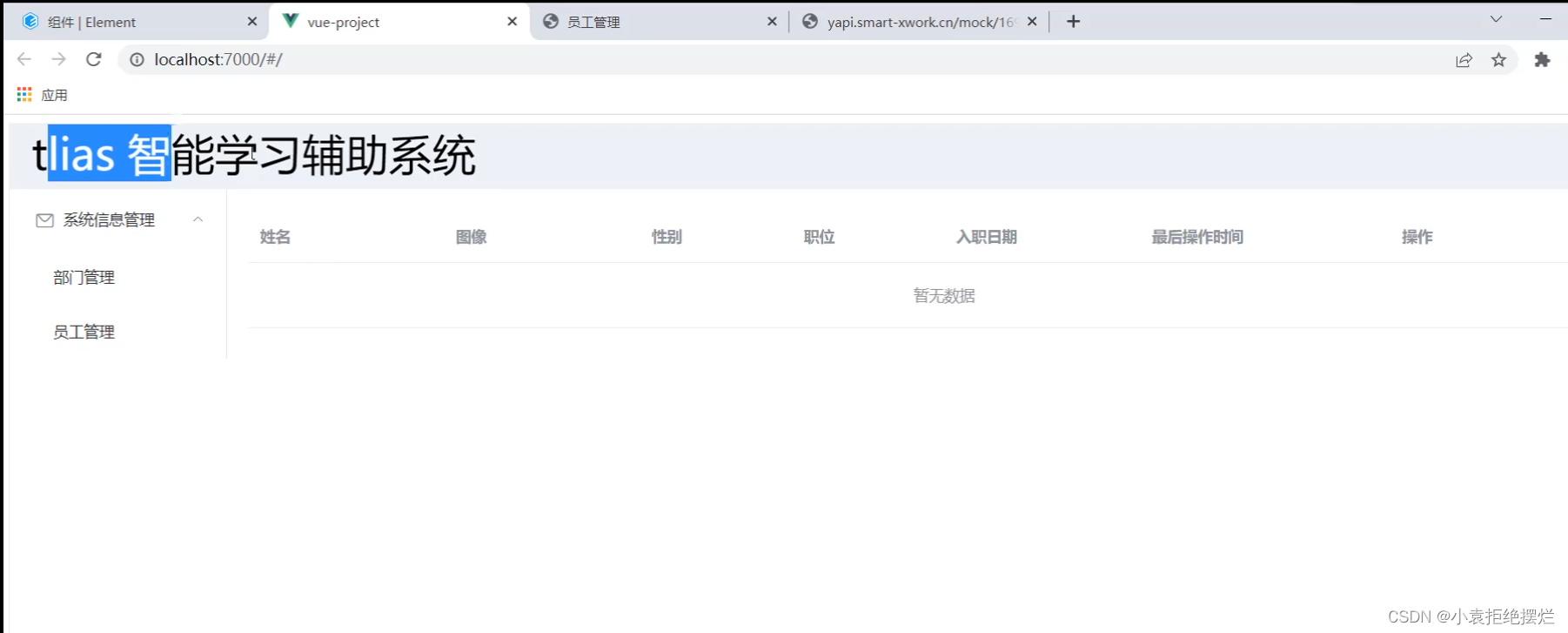
Task: Close the vue-project tab
Action: [513, 22]
